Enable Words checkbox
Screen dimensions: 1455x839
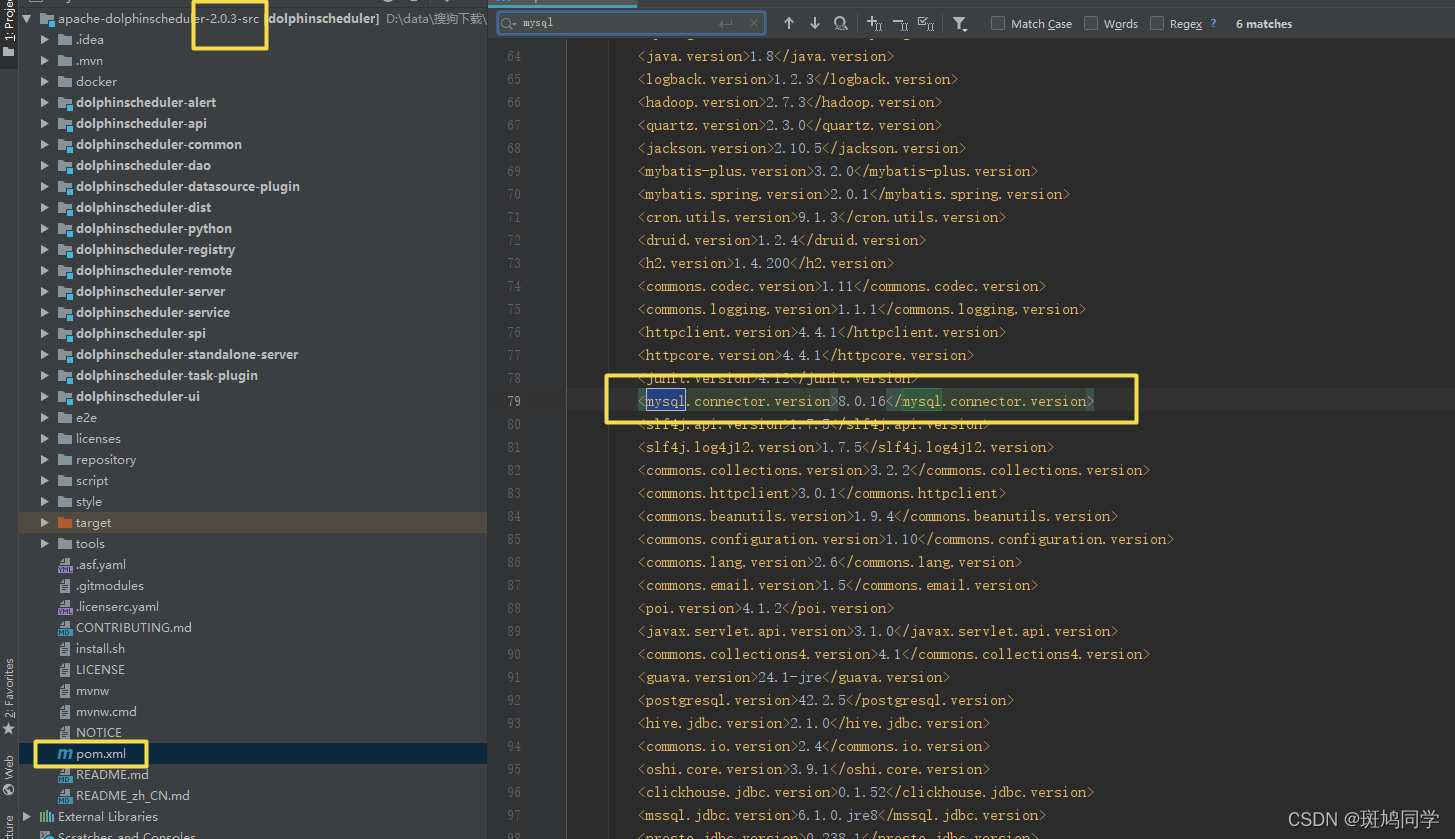[x=1091, y=23]
